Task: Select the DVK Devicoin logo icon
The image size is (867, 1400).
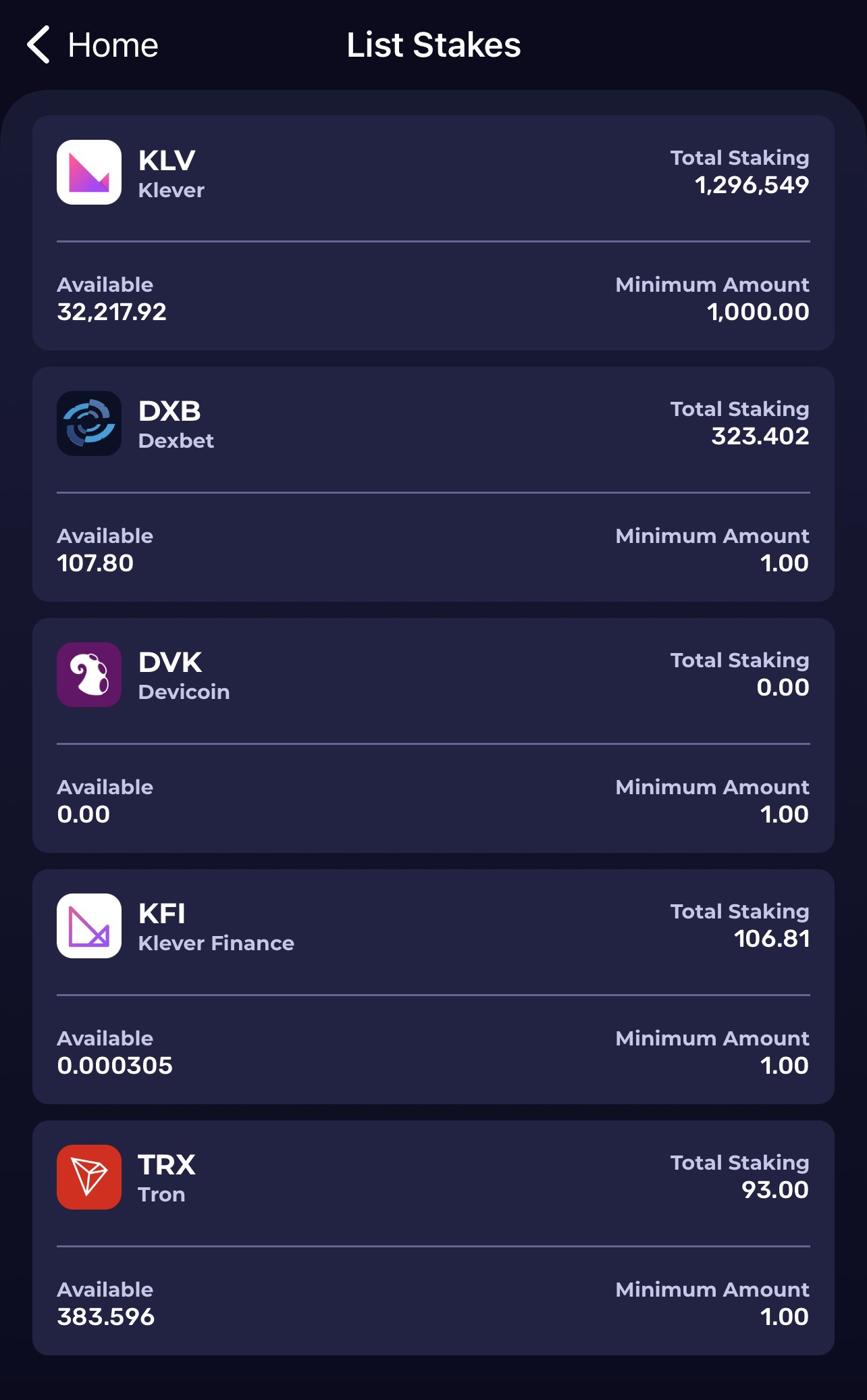Action: pyautogui.click(x=89, y=675)
